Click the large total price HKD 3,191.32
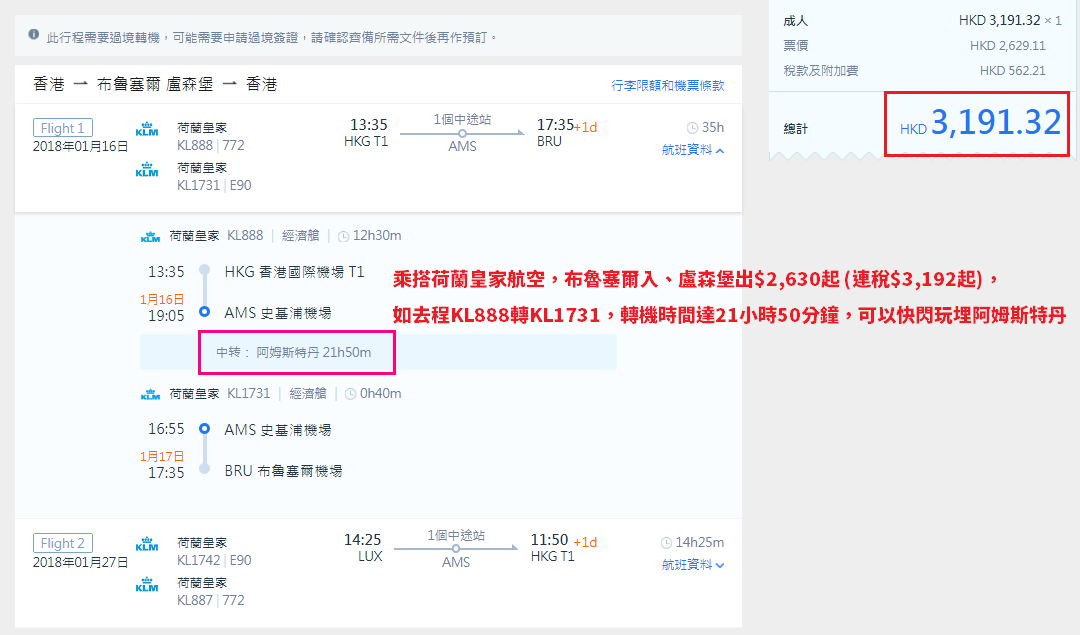 (x=980, y=123)
